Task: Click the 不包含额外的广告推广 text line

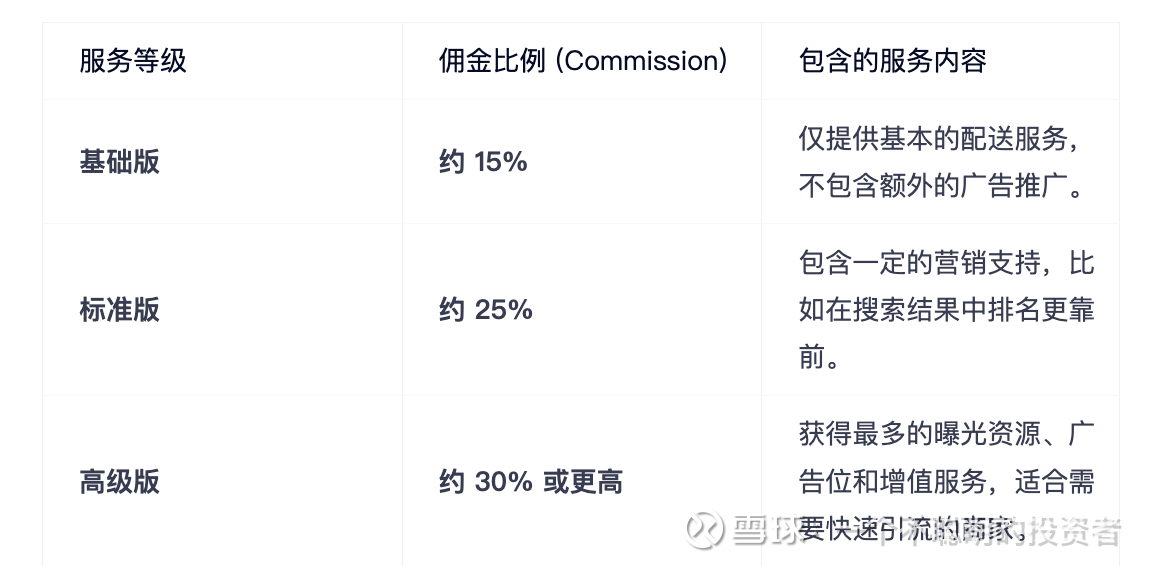Action: pos(940,187)
